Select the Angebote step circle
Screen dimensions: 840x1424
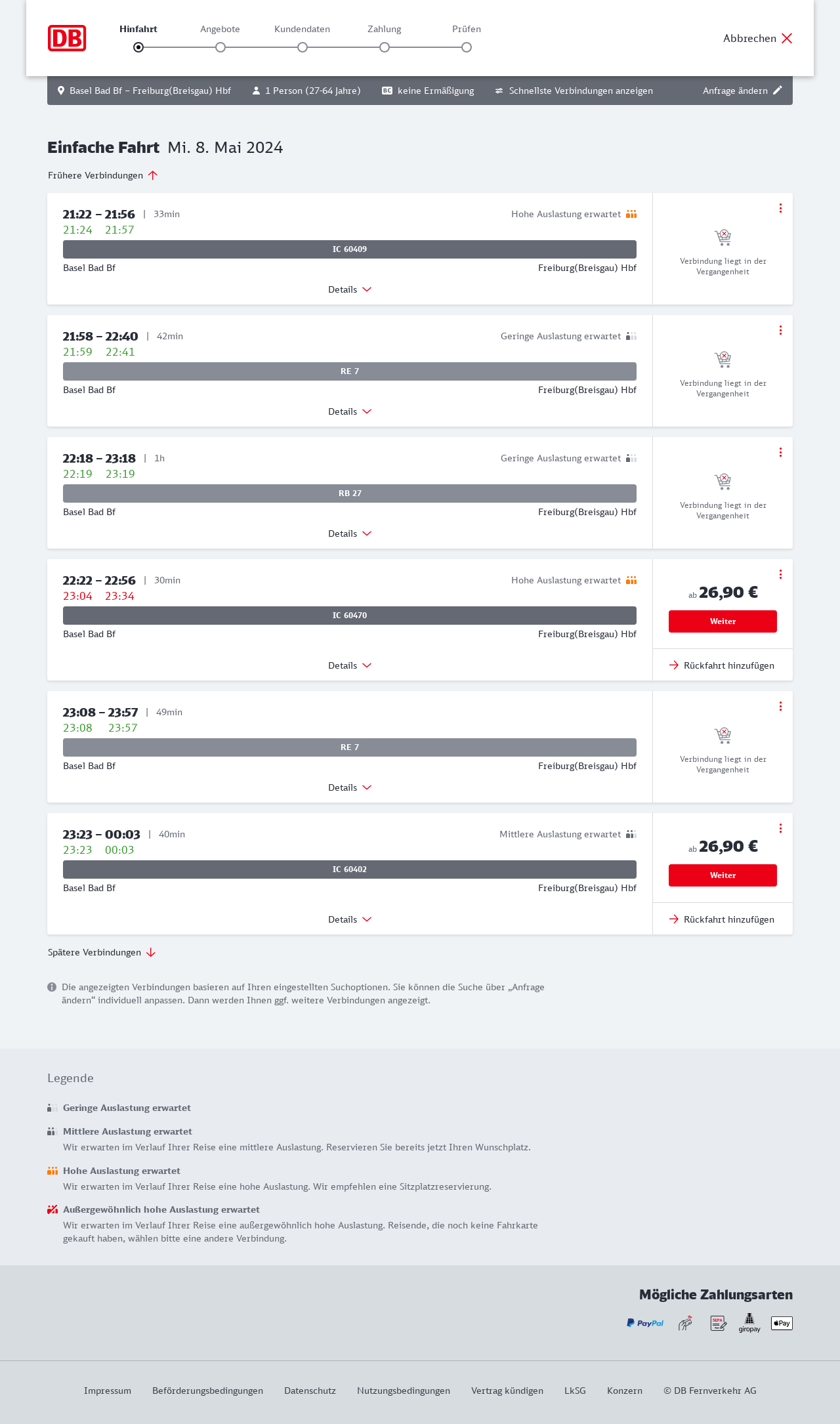point(220,47)
